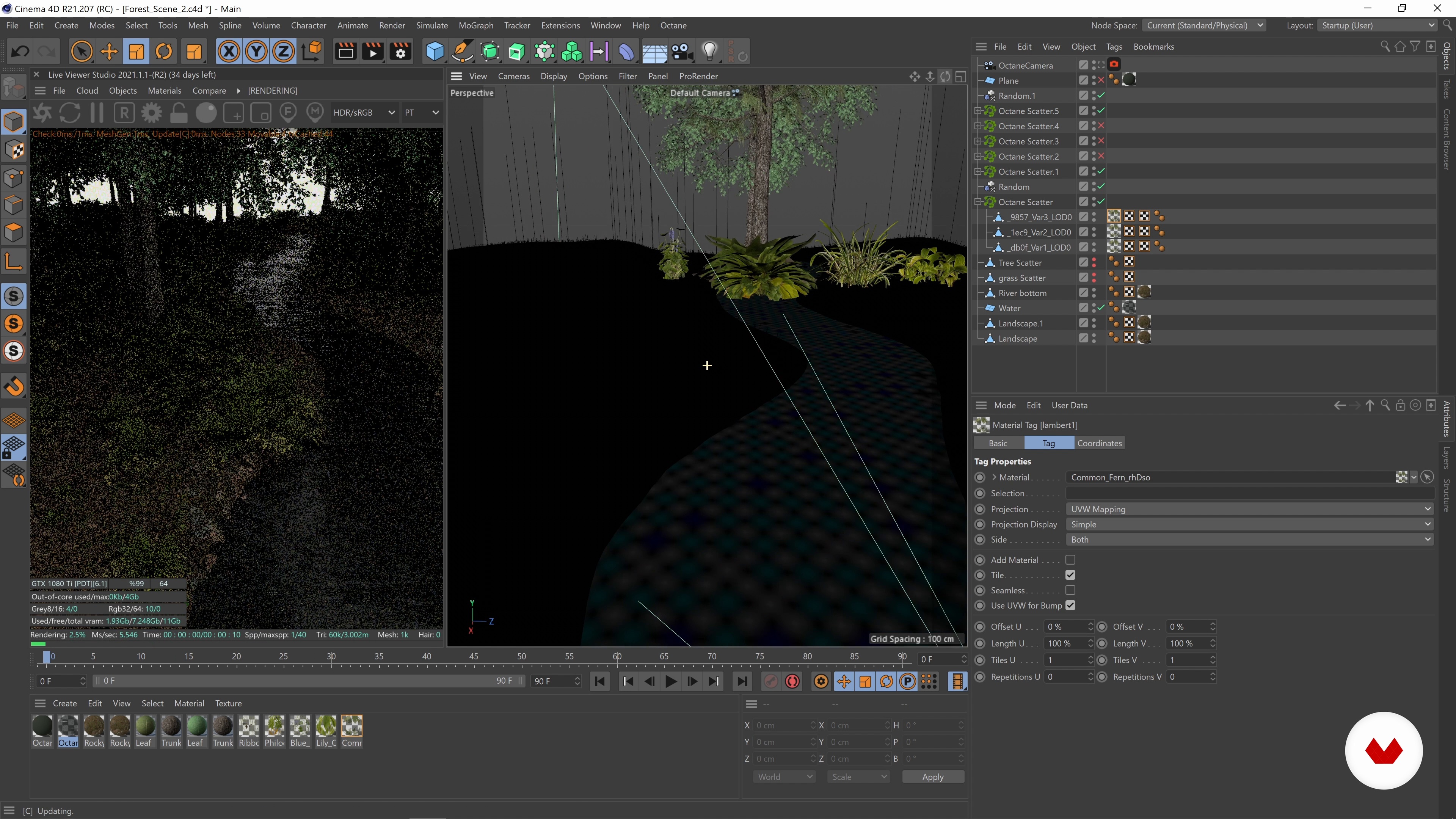Expand the Octane Scatter.1 tree node

[x=977, y=171]
